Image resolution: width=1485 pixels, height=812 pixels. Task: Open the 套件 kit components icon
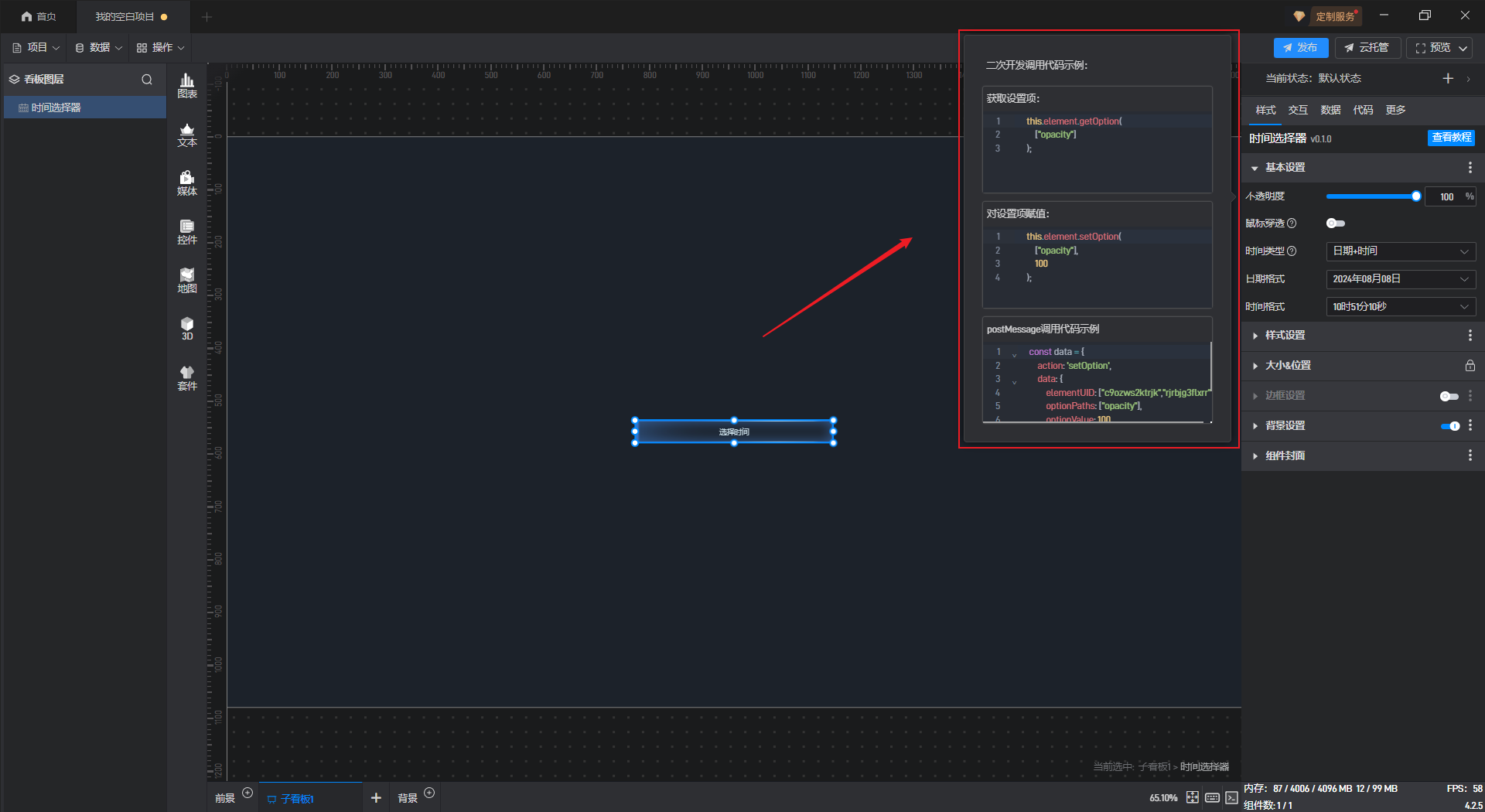tap(187, 378)
